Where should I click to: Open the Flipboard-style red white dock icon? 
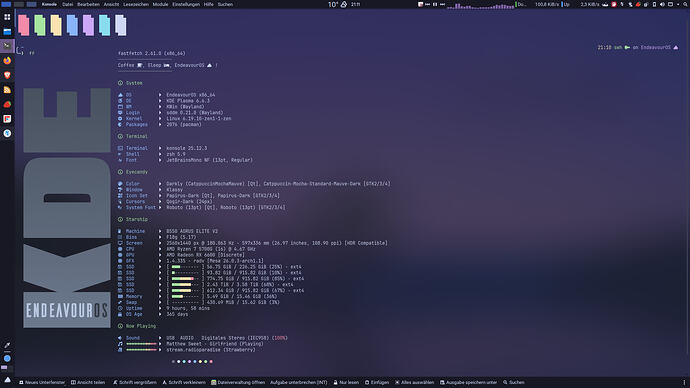click(x=7, y=119)
